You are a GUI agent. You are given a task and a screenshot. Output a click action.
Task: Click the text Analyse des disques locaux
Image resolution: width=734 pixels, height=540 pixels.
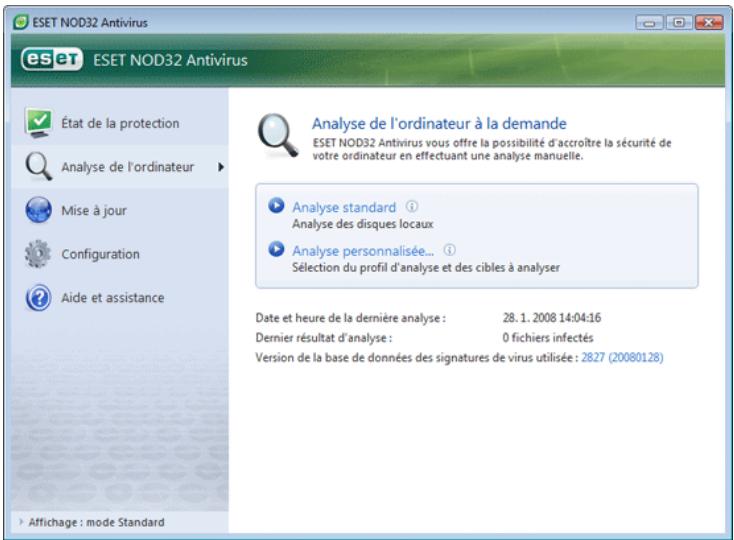point(363,224)
